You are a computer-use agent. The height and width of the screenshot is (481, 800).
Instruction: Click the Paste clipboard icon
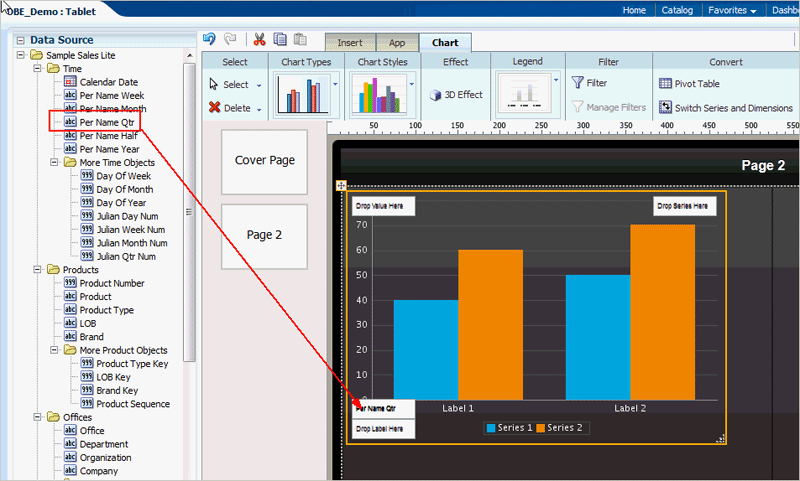301,39
